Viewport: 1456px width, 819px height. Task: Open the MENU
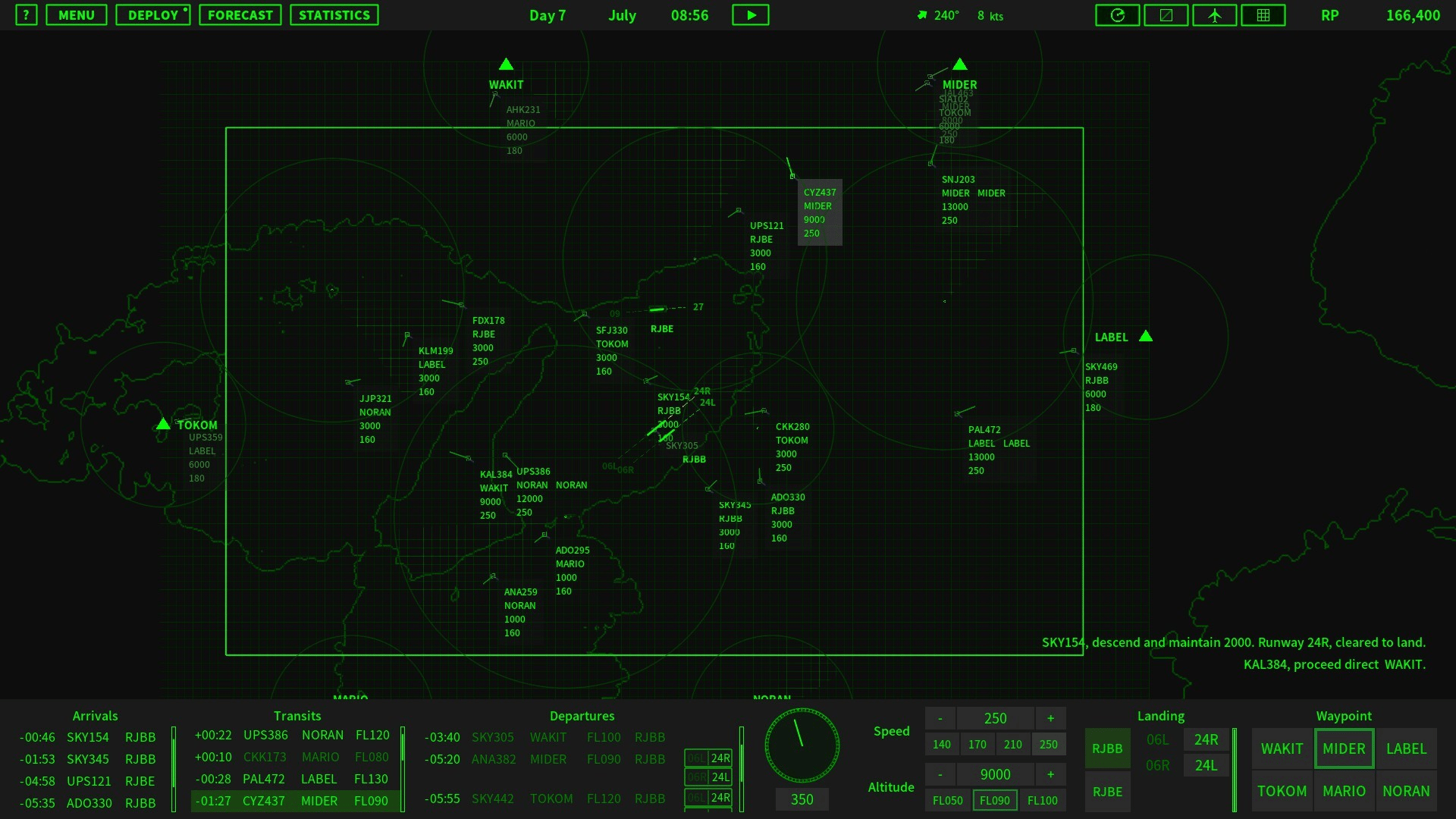pos(77,15)
